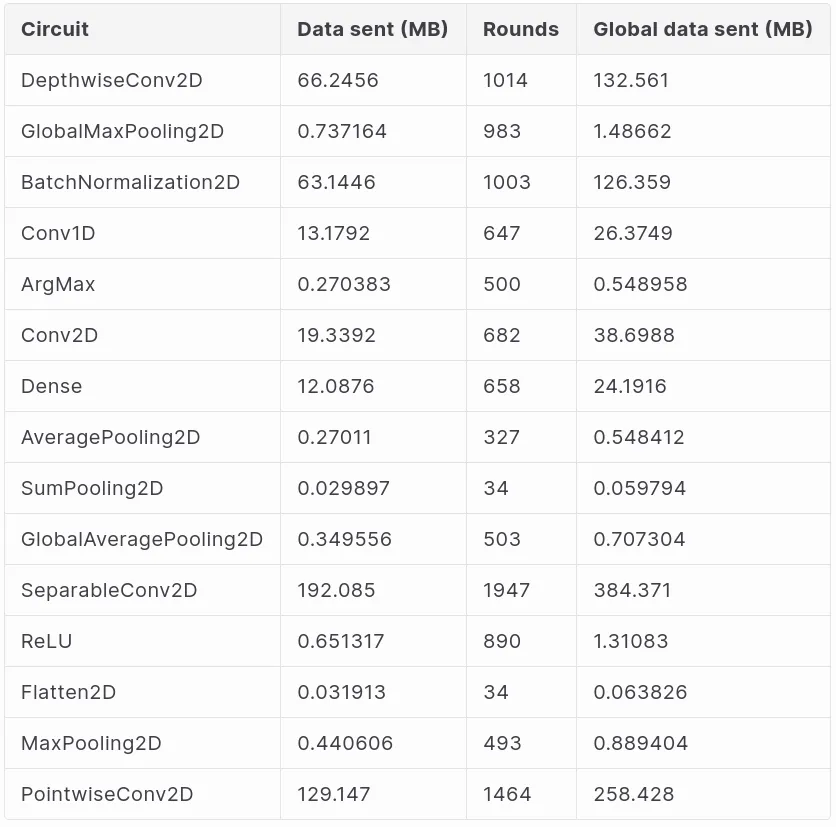Click the Data sent (MB) column header
The height and width of the screenshot is (827, 836).
click(372, 29)
